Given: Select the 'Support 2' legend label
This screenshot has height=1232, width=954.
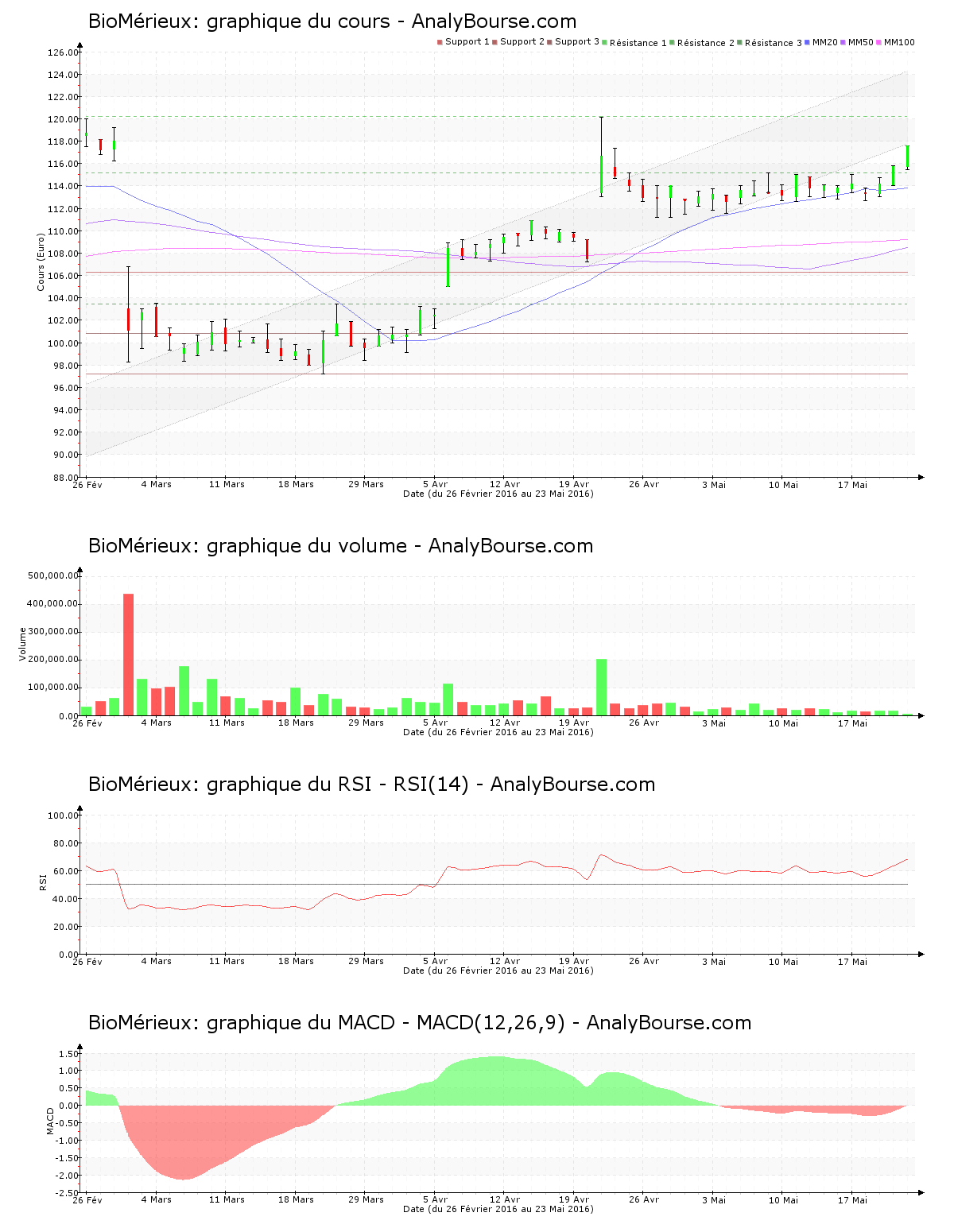Looking at the screenshot, I should pos(522,42).
